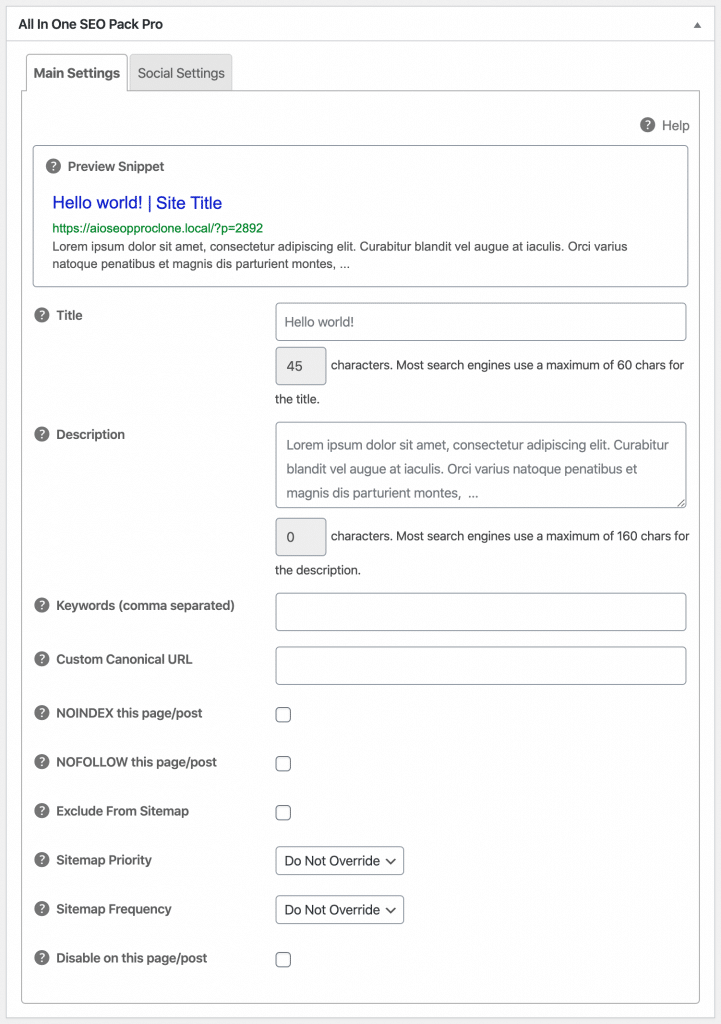Image resolution: width=721 pixels, height=1024 pixels.
Task: Check the Exclude From Sitemap box
Action: (x=283, y=812)
